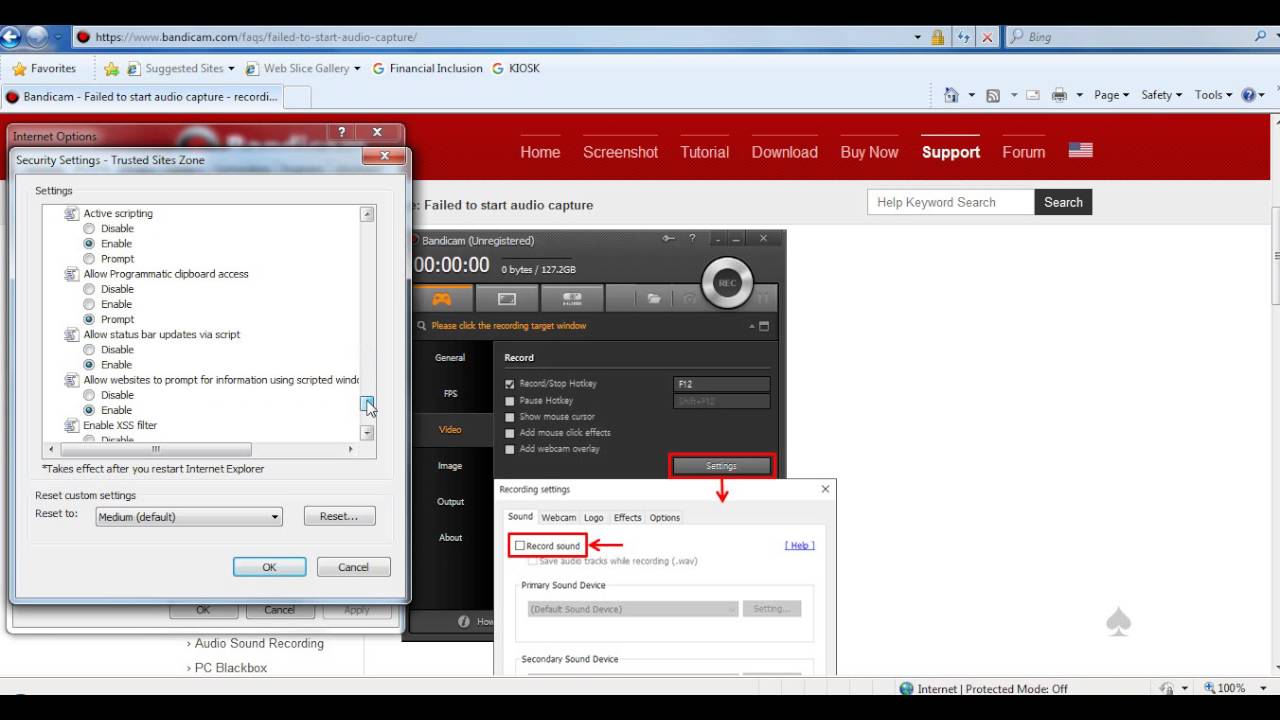Open the Tools menu

point(1213,95)
